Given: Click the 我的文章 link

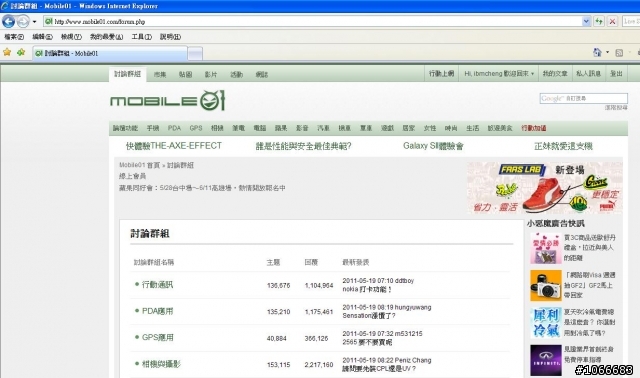Looking at the screenshot, I should pos(555,73).
